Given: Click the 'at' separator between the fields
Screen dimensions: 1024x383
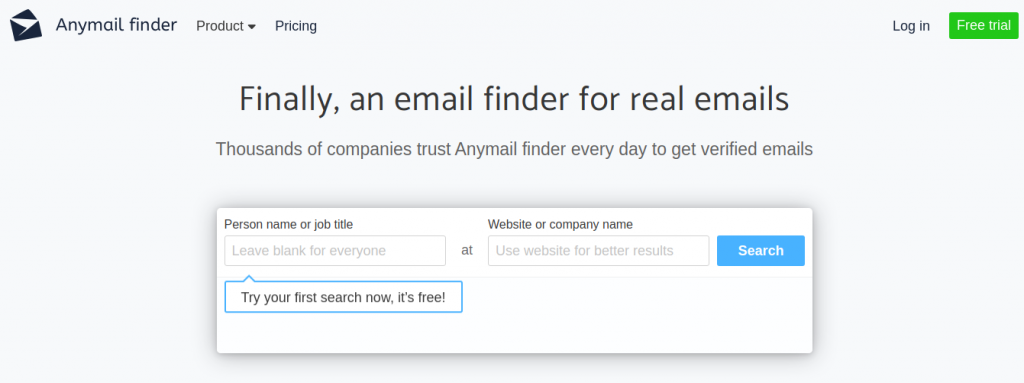Looking at the screenshot, I should pos(467,250).
